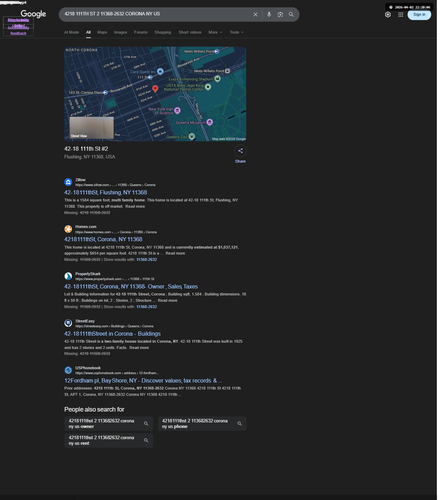The image size is (442, 500).
Task: Click 111 St subway station marker
Action: (x=150, y=77)
